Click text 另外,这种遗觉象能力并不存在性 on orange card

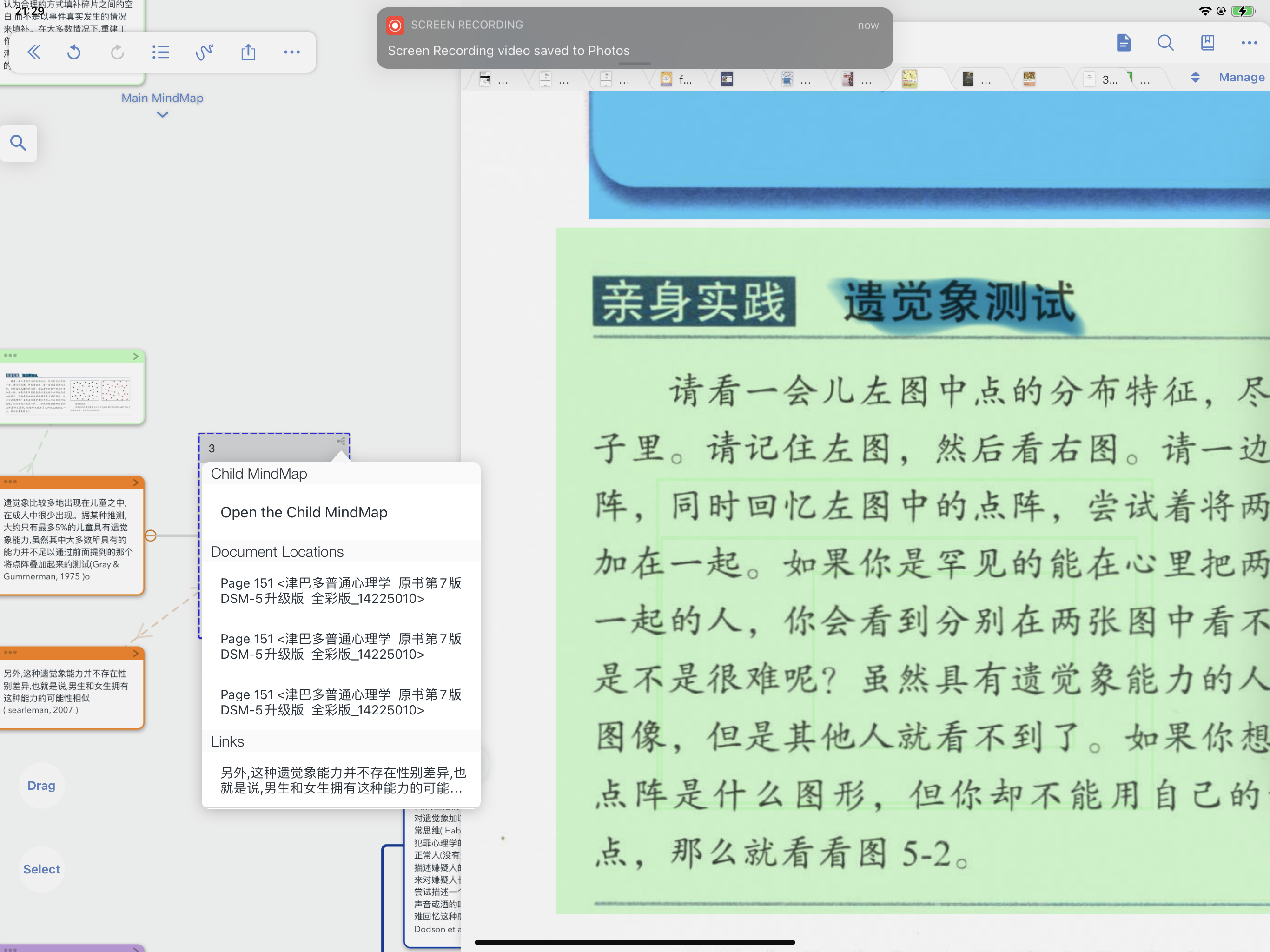click(65, 674)
